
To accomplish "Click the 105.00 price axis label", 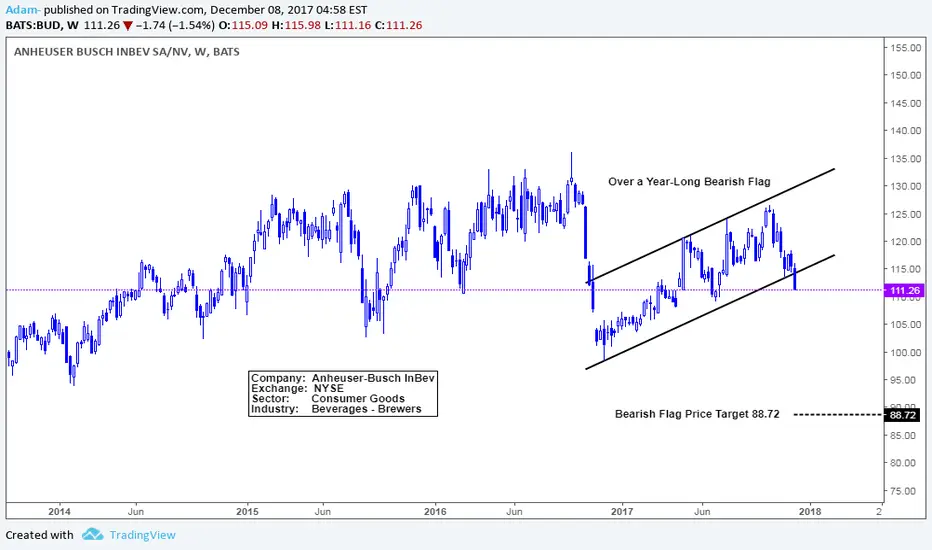I will pos(906,325).
